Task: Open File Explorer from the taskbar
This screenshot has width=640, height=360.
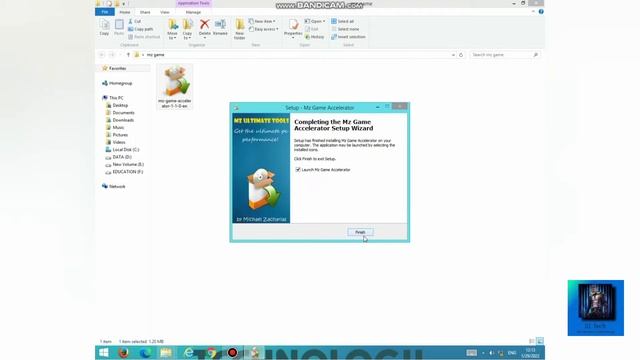Action: tap(166, 352)
